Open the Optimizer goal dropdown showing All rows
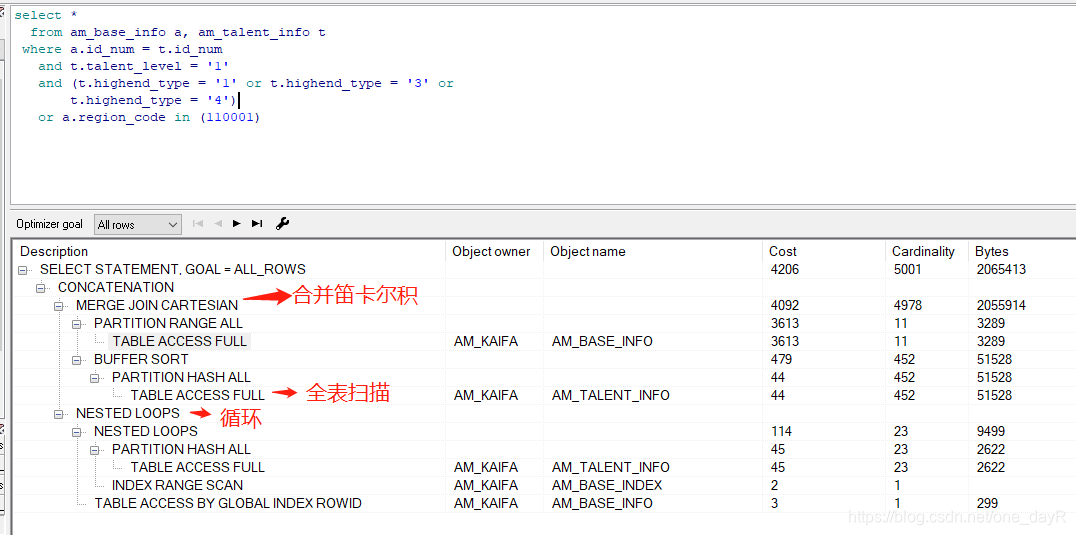 (137, 224)
